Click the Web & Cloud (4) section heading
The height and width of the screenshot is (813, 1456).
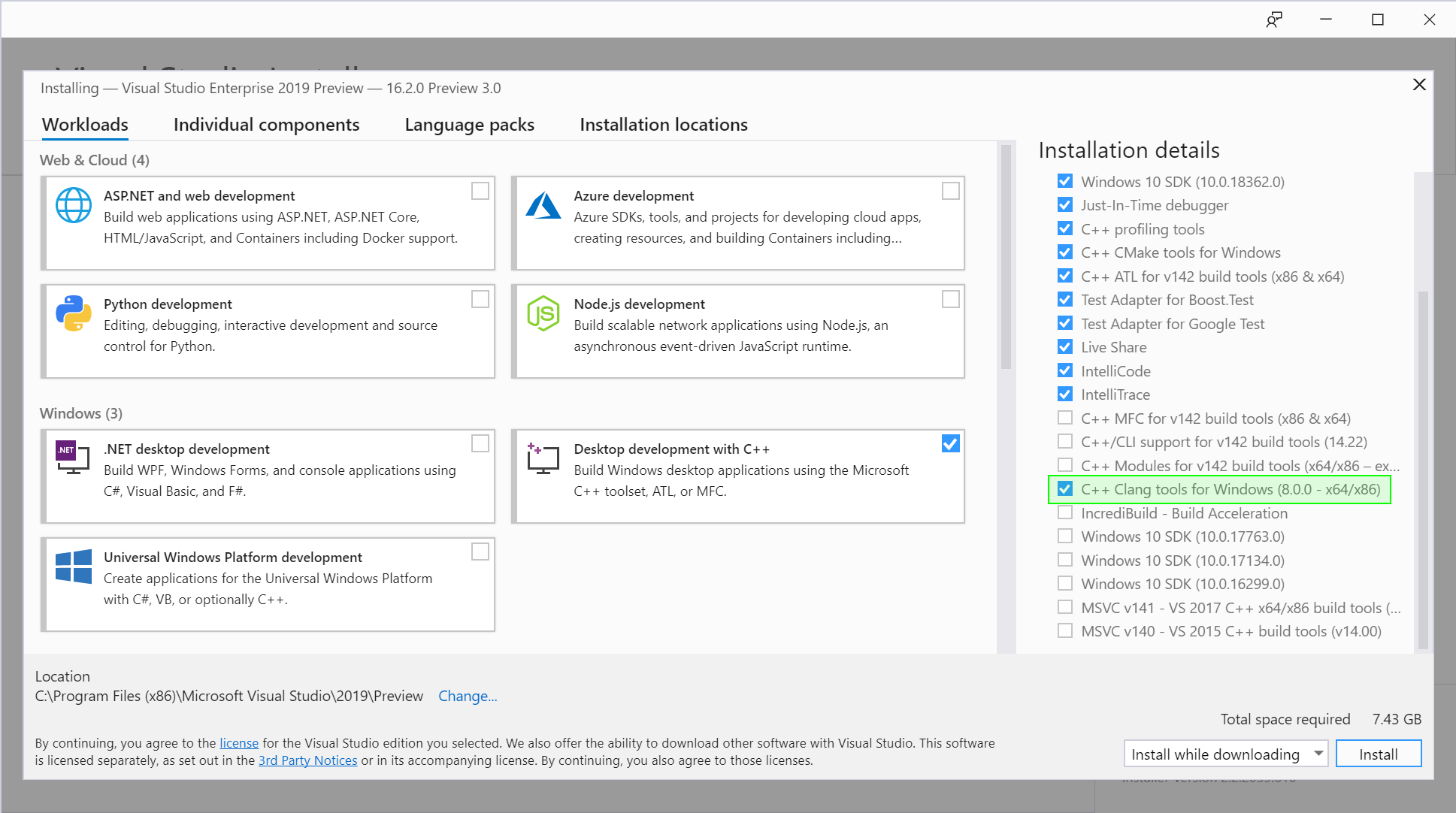point(95,160)
